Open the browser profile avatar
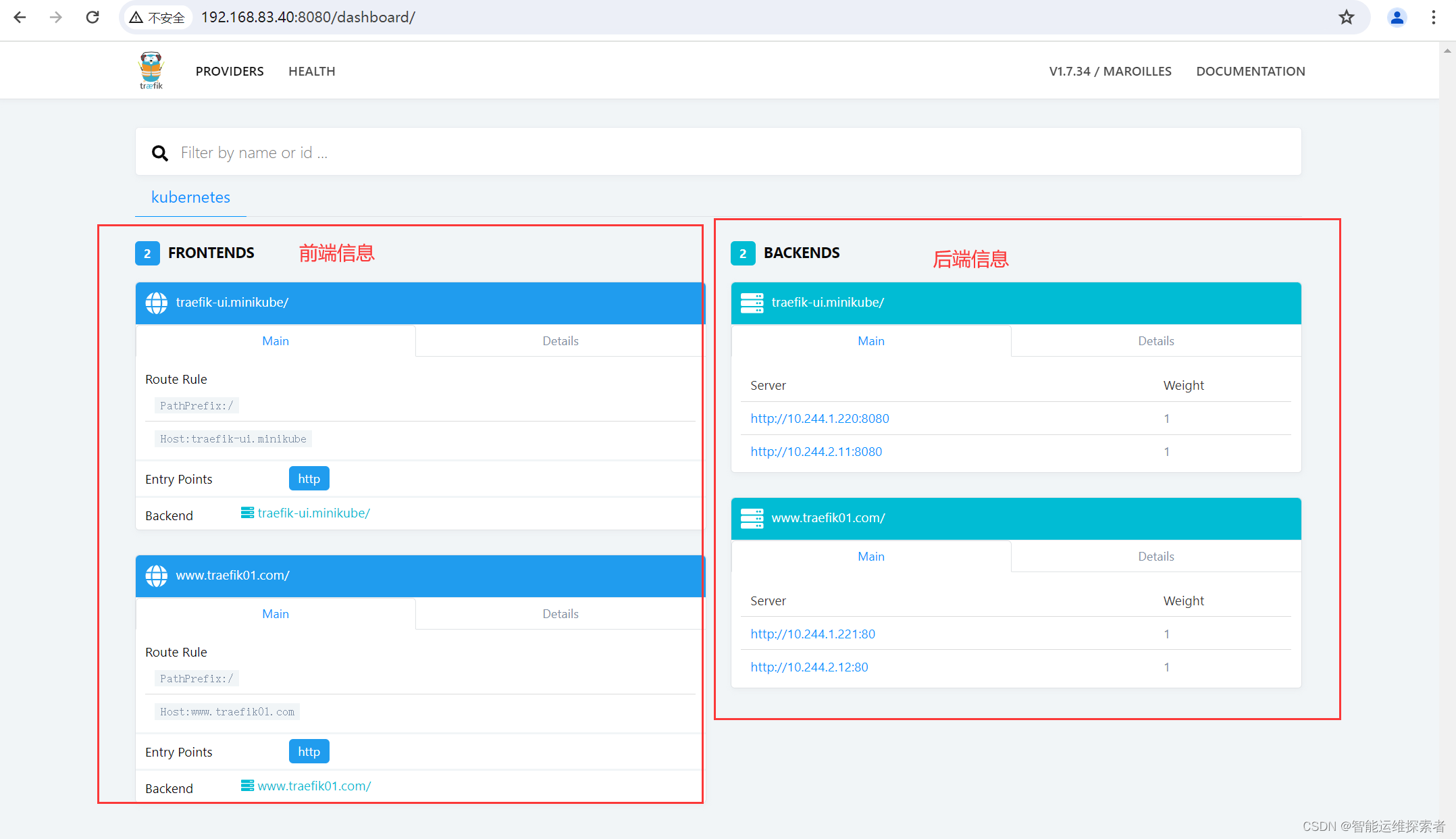The height and width of the screenshot is (839, 1456). pos(1397,18)
